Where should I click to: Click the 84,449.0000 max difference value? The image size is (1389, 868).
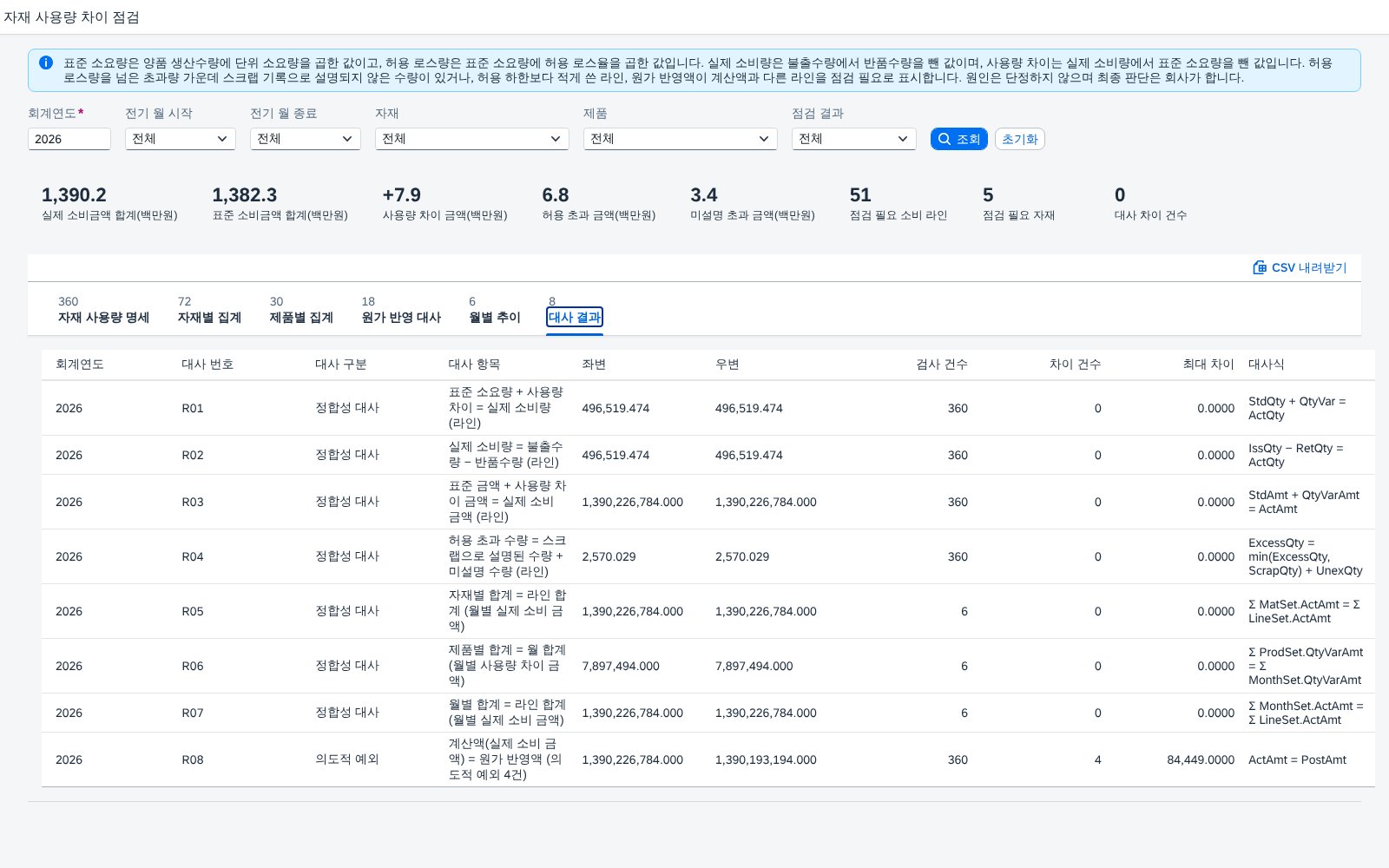1201,759
